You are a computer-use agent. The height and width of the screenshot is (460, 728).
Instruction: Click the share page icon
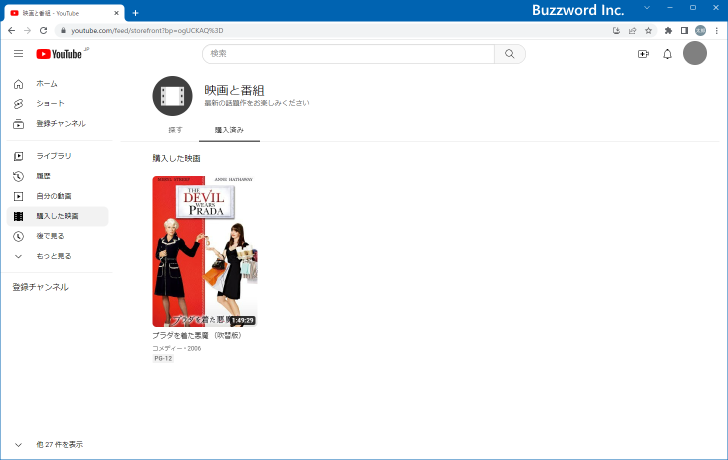point(632,31)
